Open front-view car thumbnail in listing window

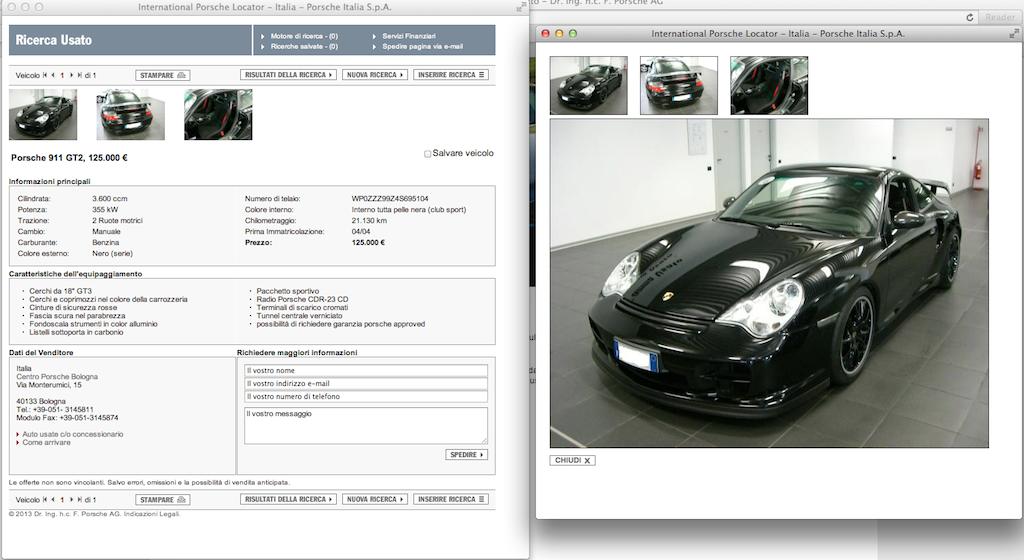43,115
